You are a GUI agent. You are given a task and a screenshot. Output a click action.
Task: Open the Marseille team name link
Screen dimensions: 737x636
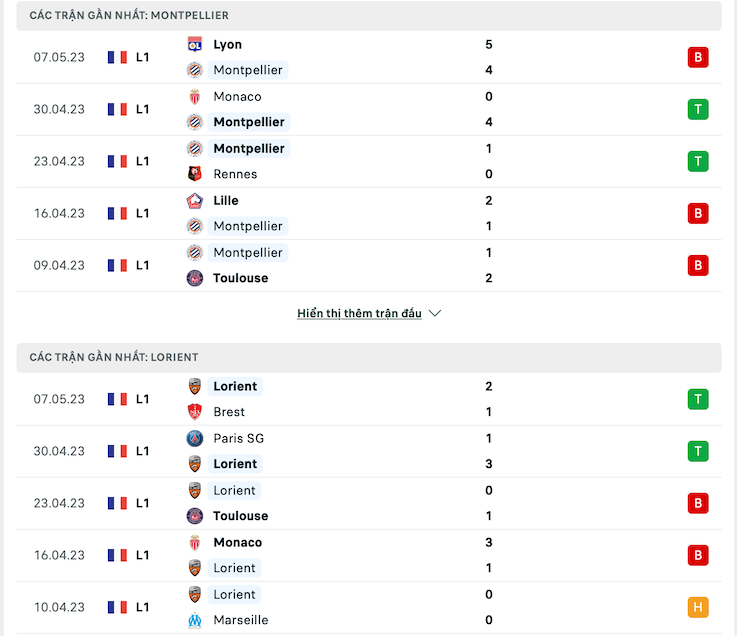tap(241, 620)
